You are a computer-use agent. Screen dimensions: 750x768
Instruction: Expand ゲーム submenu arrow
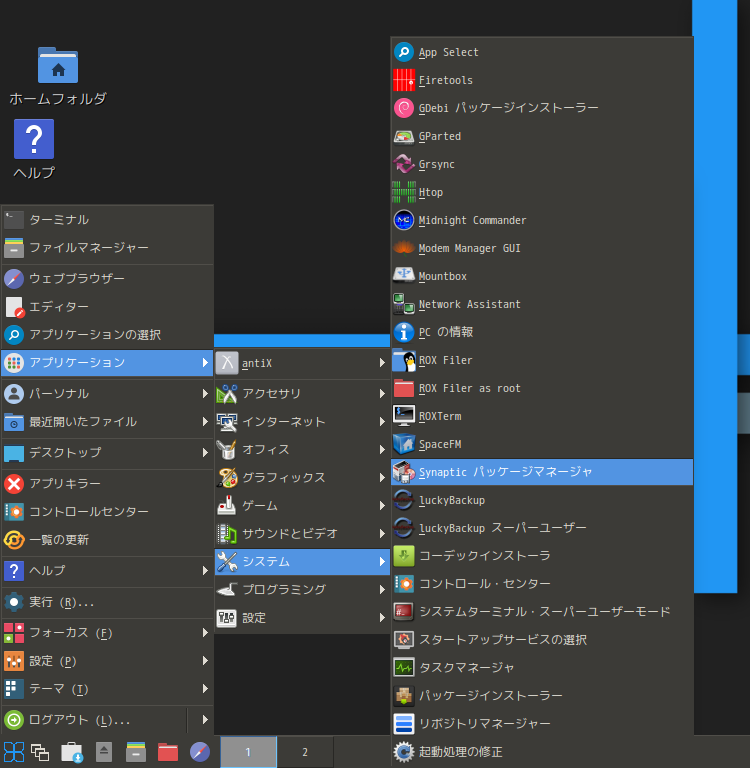pyautogui.click(x=382, y=505)
